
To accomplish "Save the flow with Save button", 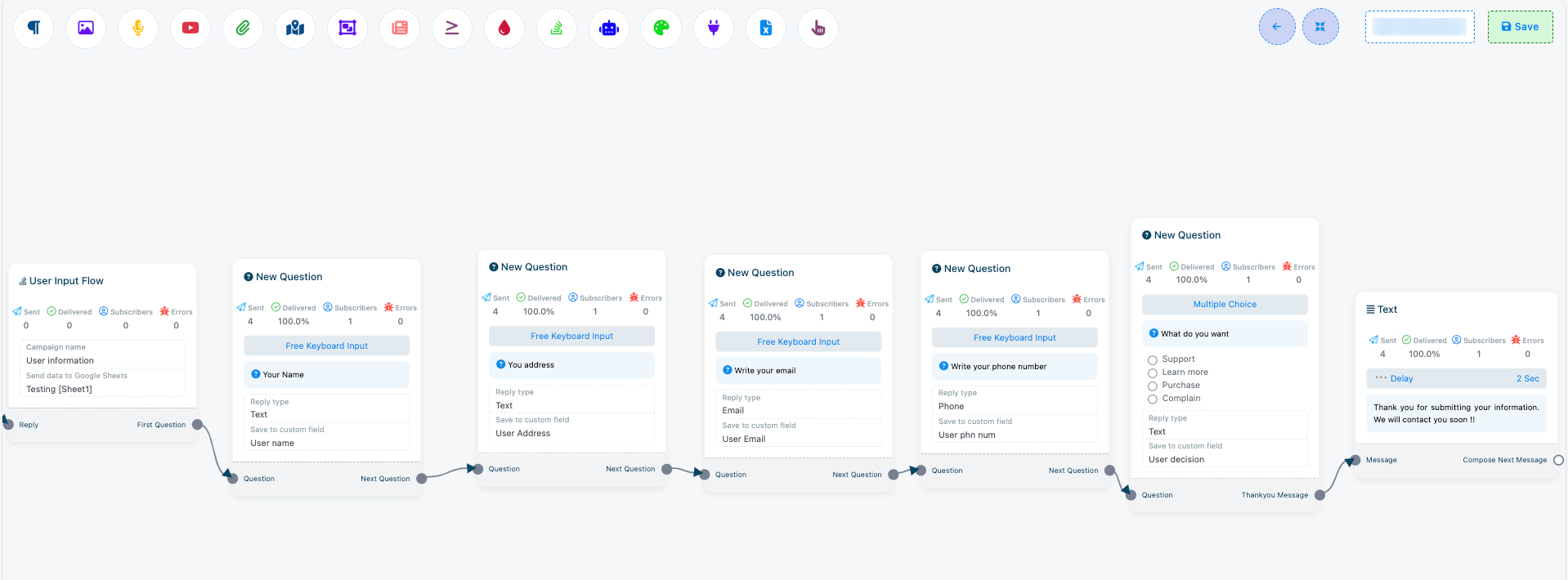I will pos(1520,27).
